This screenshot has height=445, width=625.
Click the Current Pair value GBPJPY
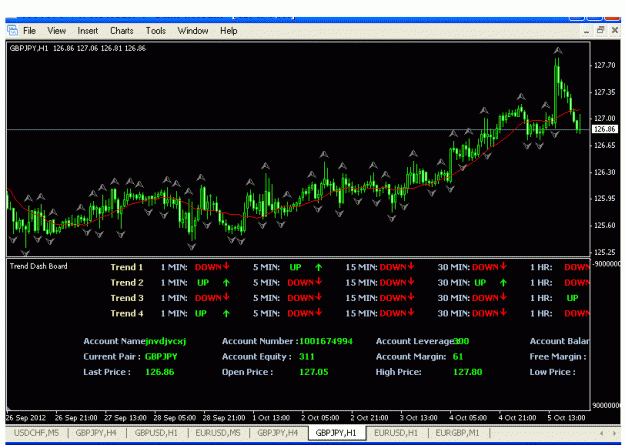click(161, 356)
